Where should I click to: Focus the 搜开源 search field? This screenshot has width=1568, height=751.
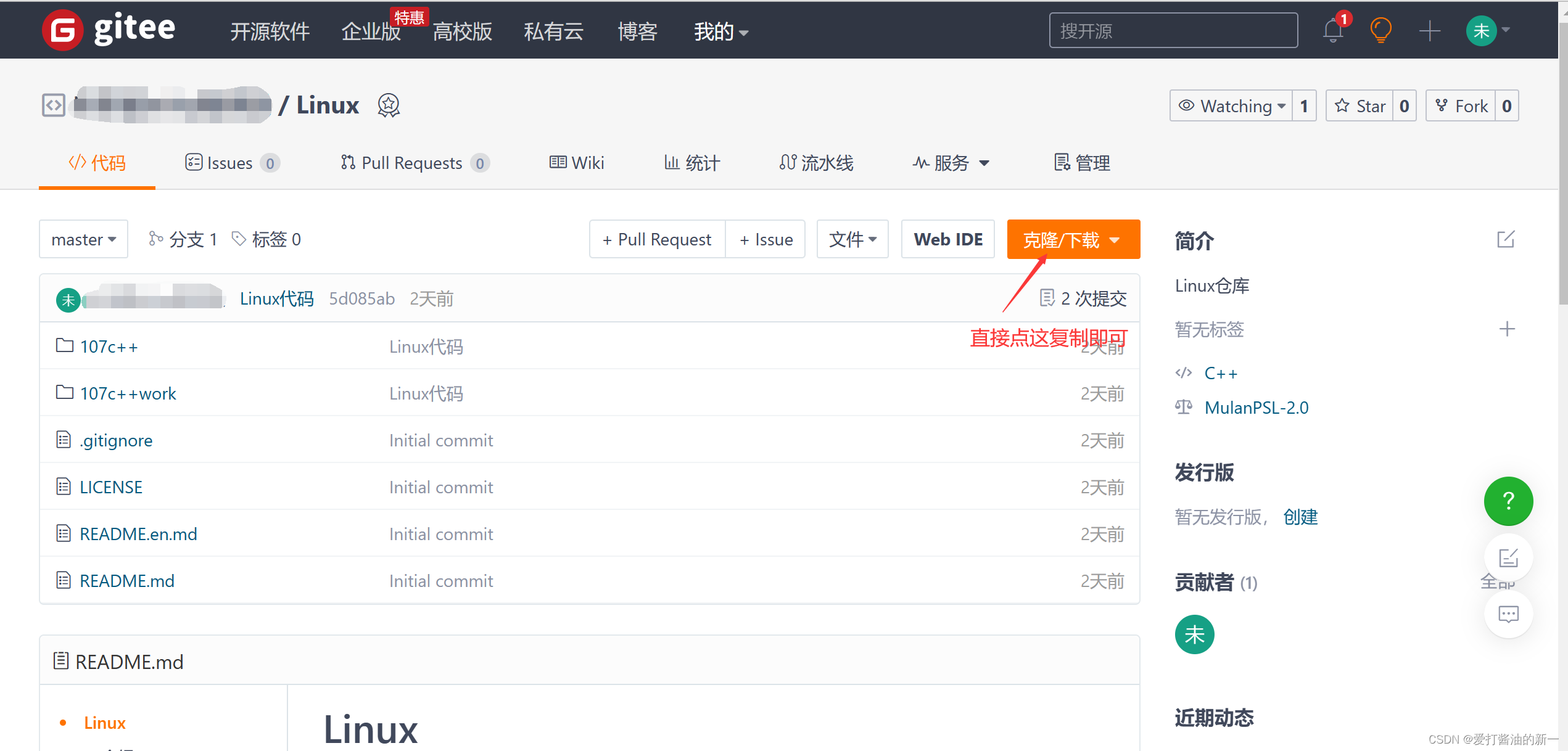tap(1173, 30)
